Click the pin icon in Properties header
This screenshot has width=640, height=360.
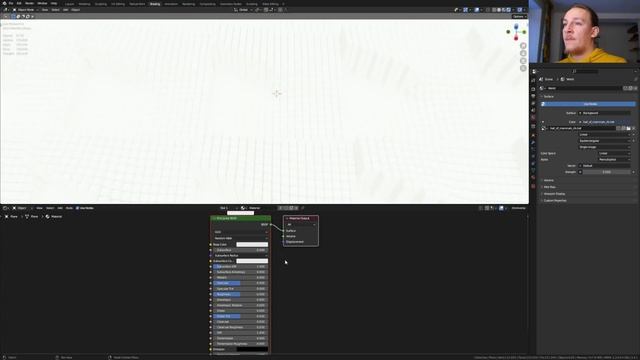(636, 79)
